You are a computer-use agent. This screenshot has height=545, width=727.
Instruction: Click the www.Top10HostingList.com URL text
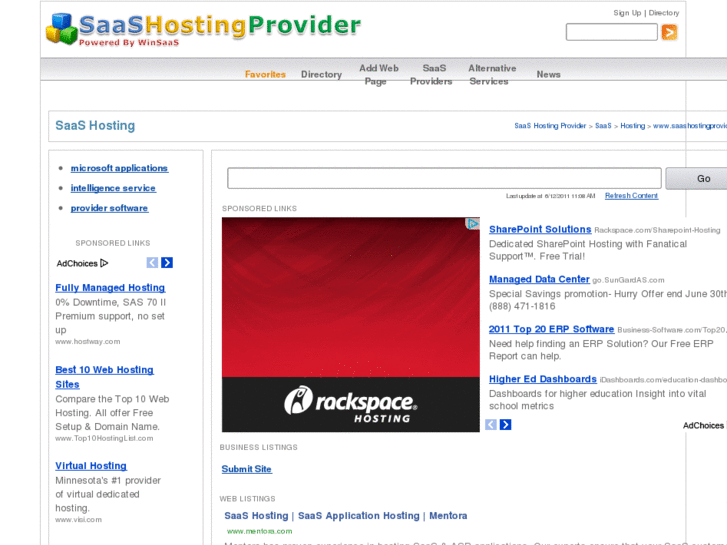(x=104, y=438)
